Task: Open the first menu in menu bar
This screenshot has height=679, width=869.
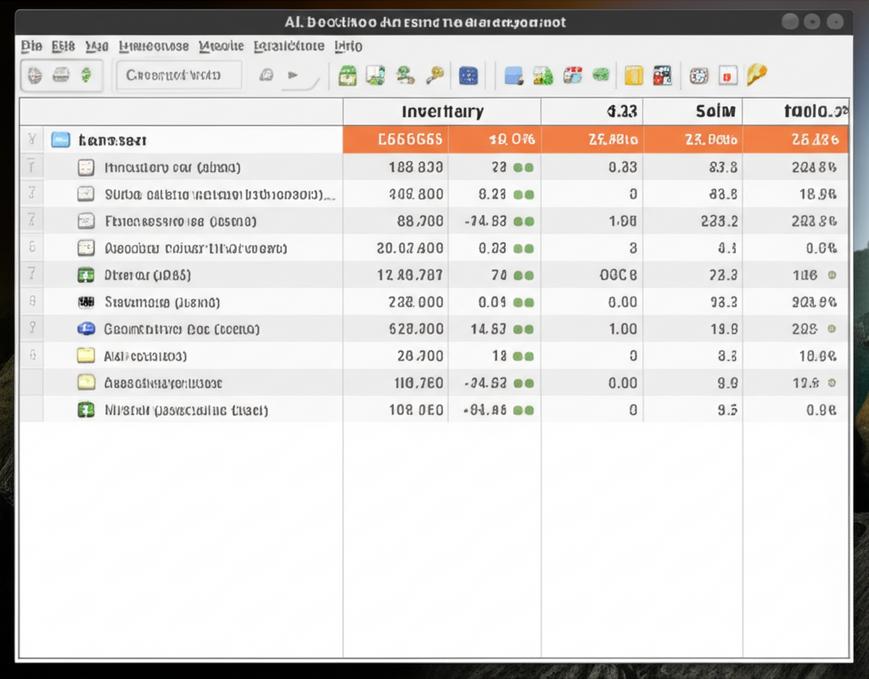Action: coord(32,46)
